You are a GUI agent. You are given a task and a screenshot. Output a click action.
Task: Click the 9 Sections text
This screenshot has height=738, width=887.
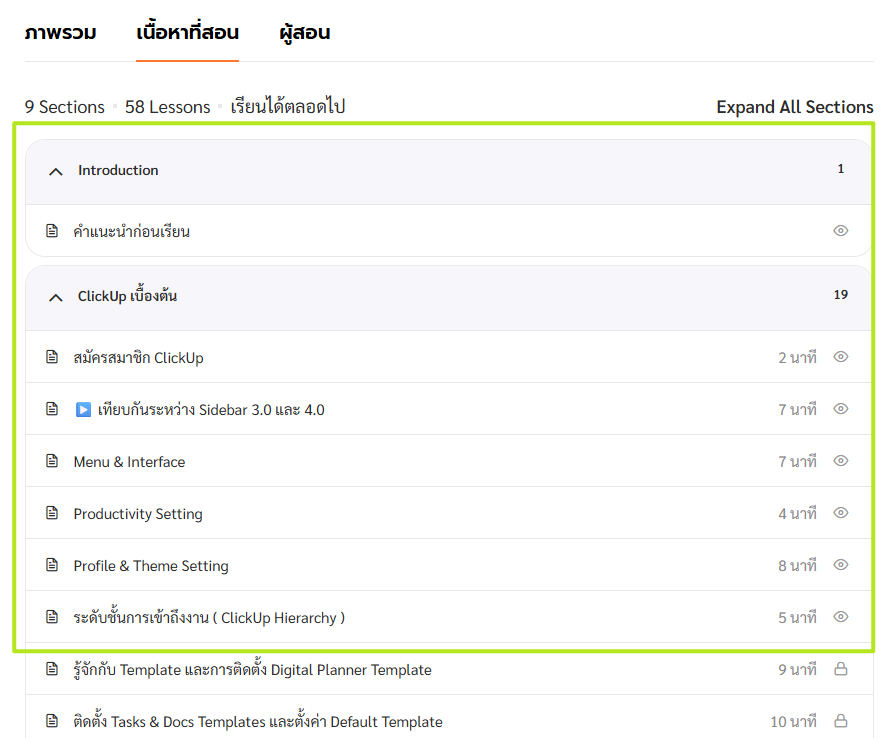click(x=64, y=107)
